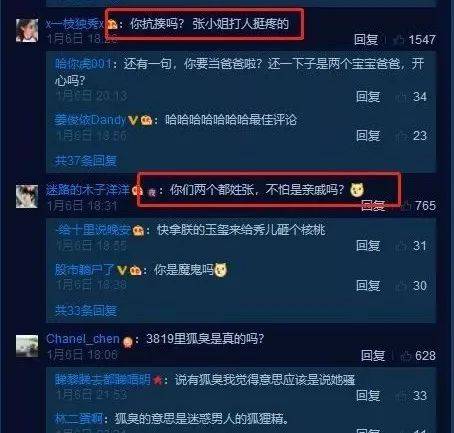454x433 pixels.
Task: Like the comment with 1547 likes
Action: tap(398, 40)
